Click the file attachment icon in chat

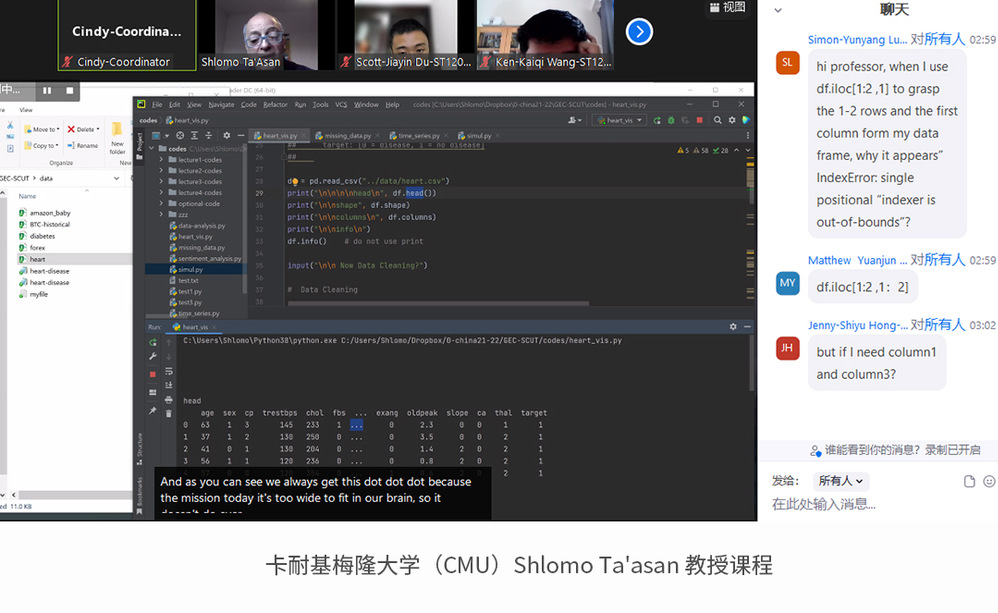coord(969,481)
